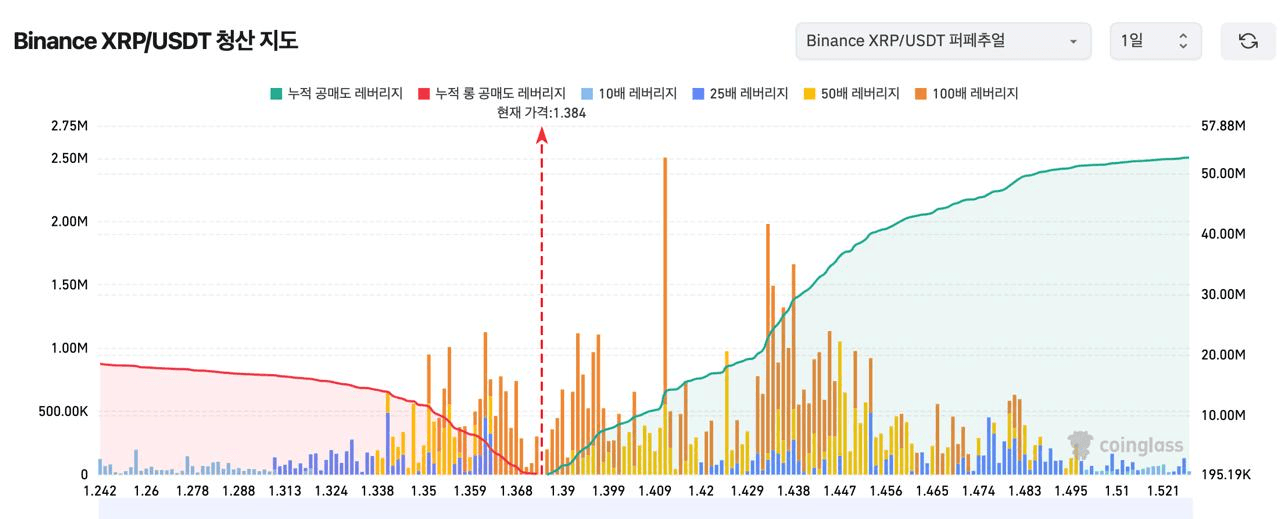1280x519 pixels.
Task: Click the 195.19K right axis label
Action: [x=1225, y=474]
